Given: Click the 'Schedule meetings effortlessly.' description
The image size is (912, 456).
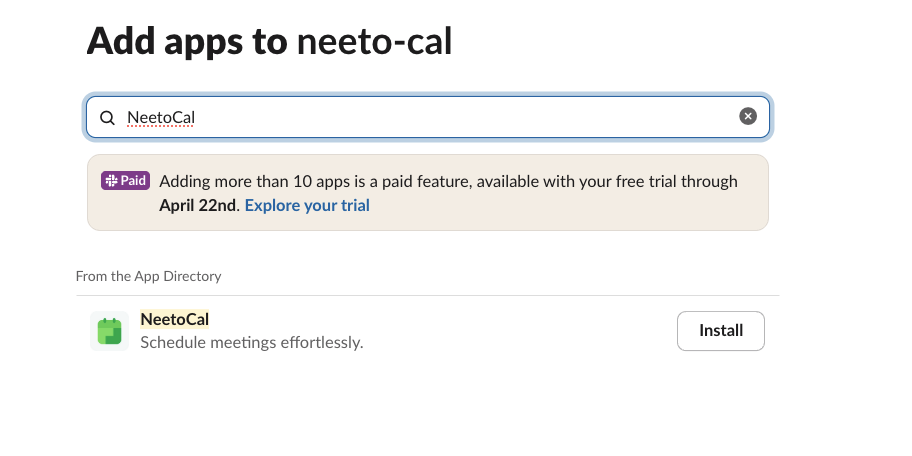Looking at the screenshot, I should tap(252, 343).
